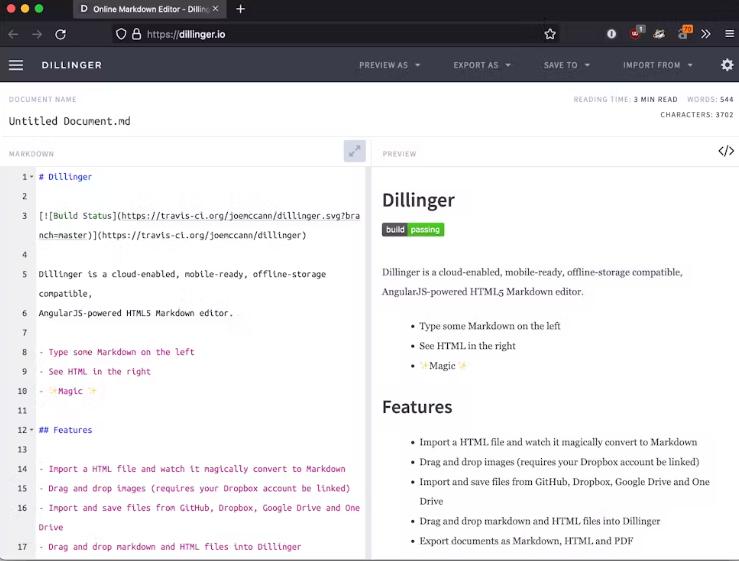Click the '# Dillinger' heading in editor

point(66,177)
